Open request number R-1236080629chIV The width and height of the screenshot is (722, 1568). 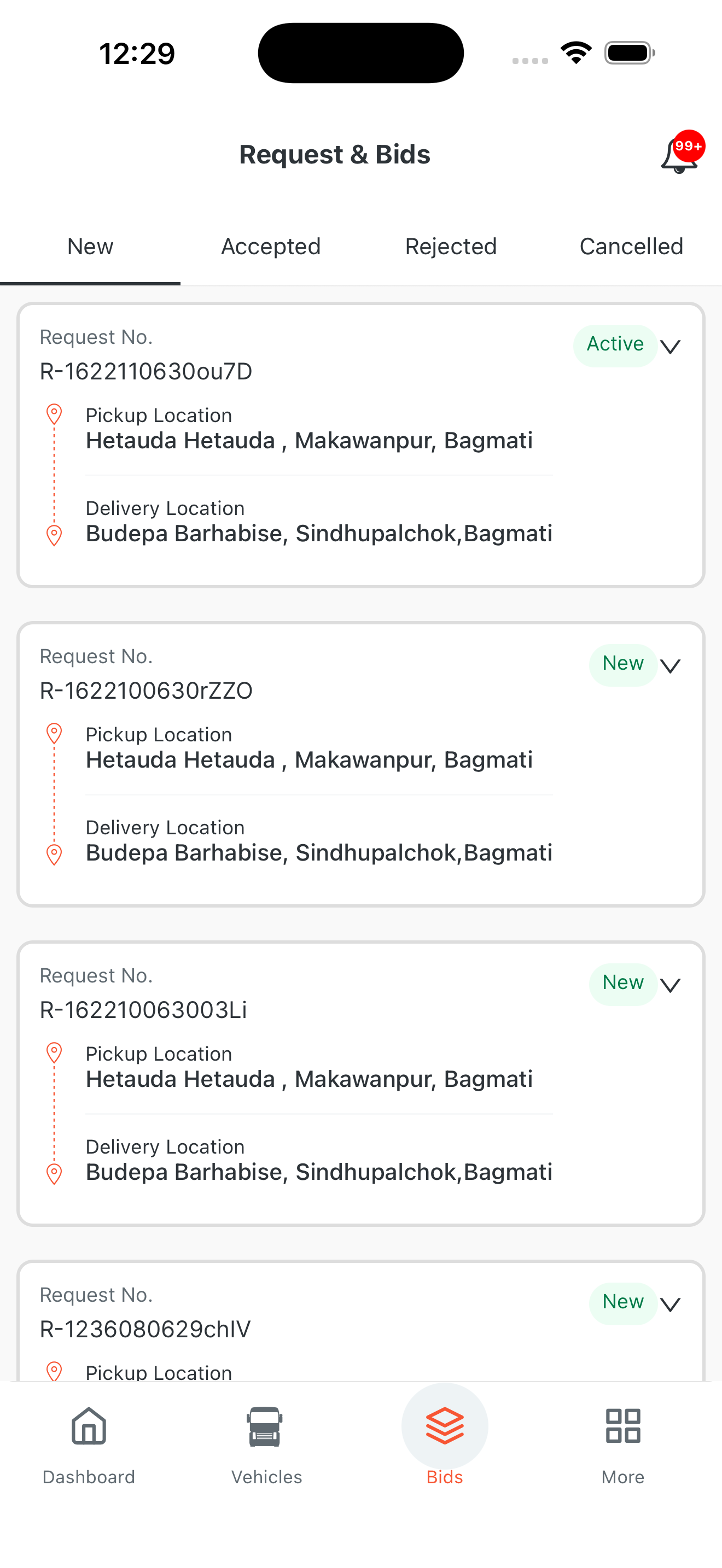145,1330
